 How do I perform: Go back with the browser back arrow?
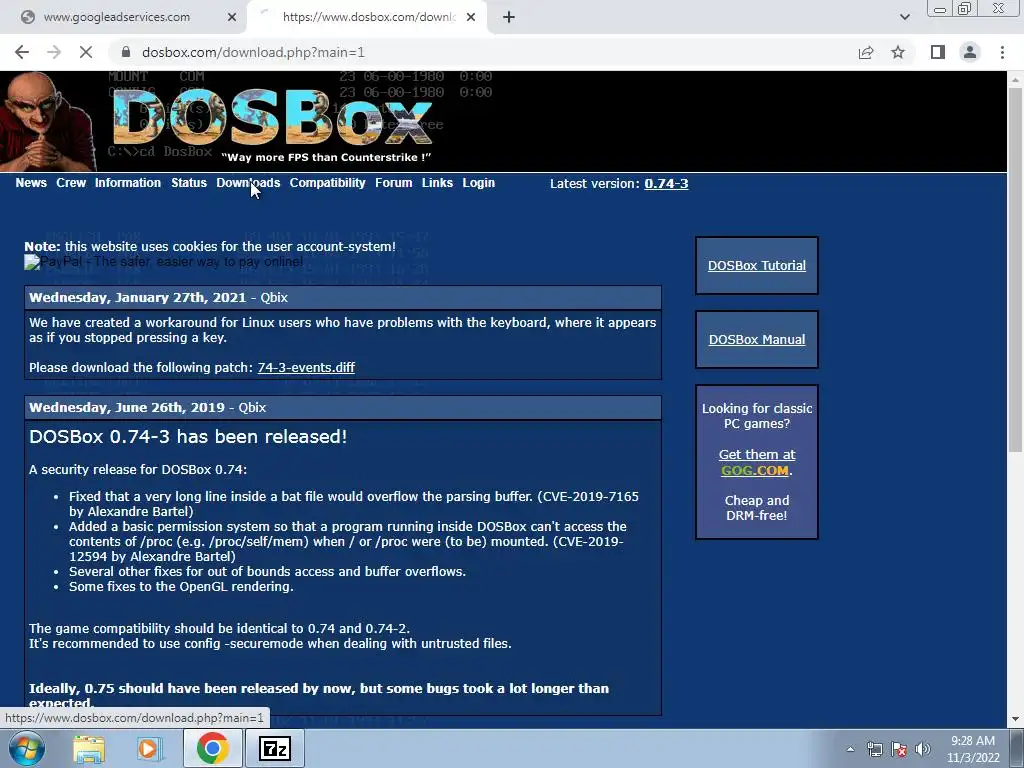pyautogui.click(x=22, y=52)
